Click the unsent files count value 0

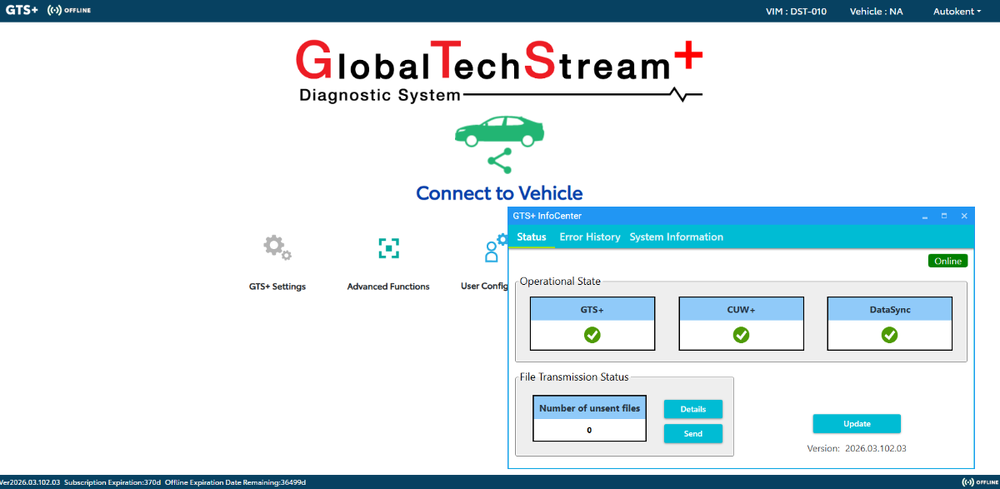[589, 430]
